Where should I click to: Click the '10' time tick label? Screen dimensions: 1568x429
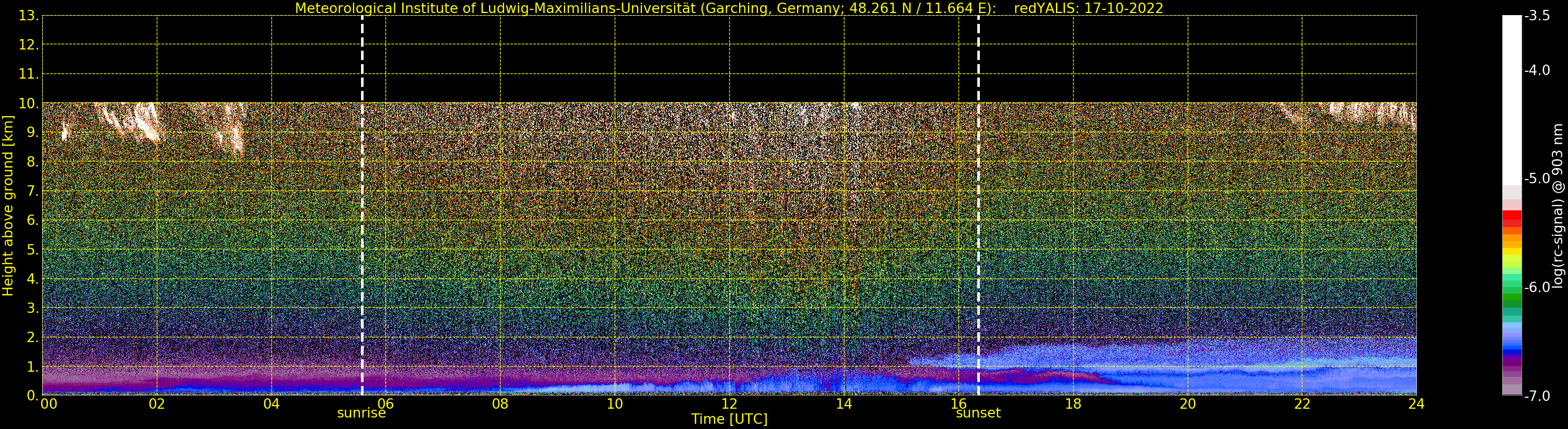[x=615, y=404]
